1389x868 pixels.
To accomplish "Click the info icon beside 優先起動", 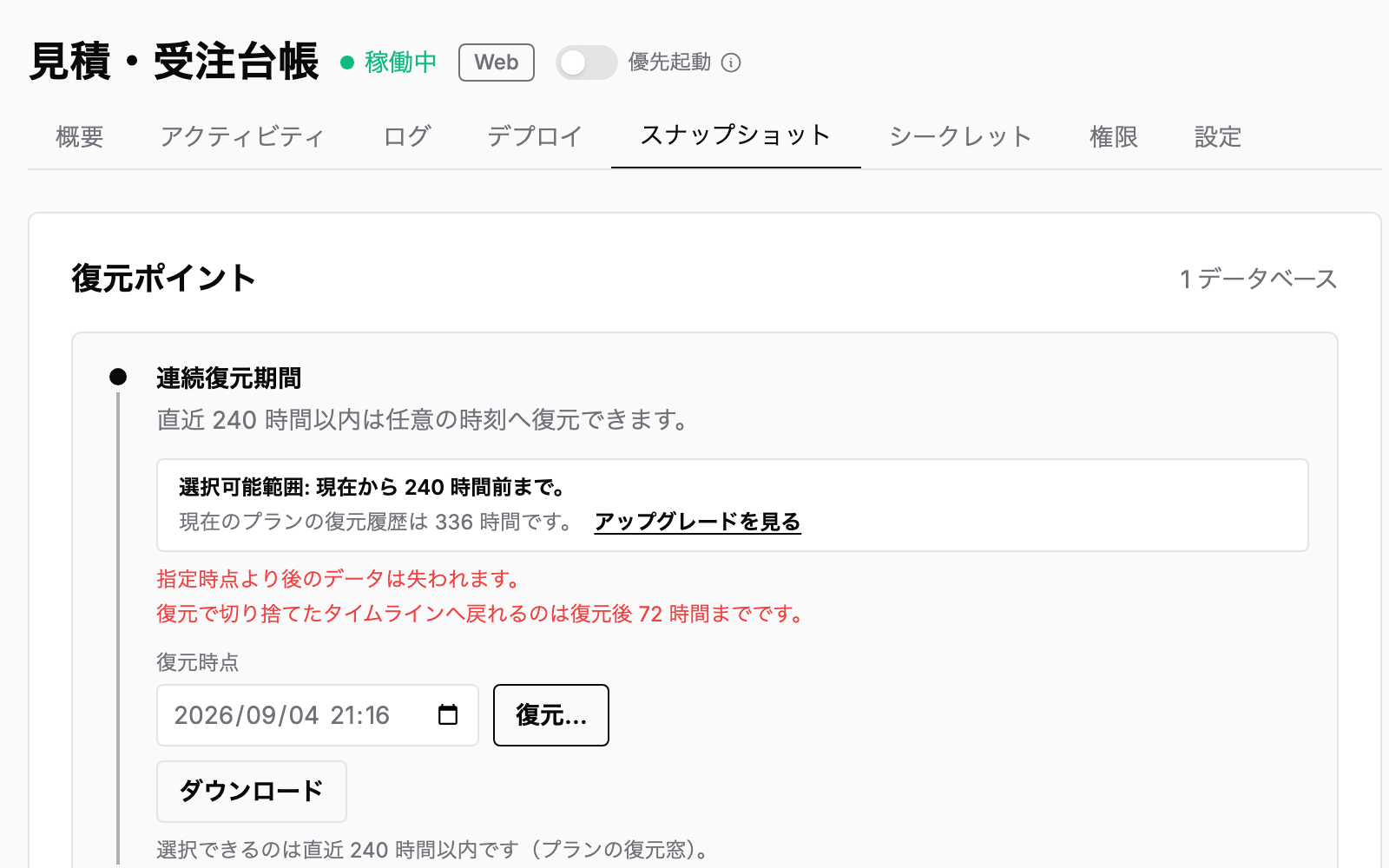I will pos(731,62).
